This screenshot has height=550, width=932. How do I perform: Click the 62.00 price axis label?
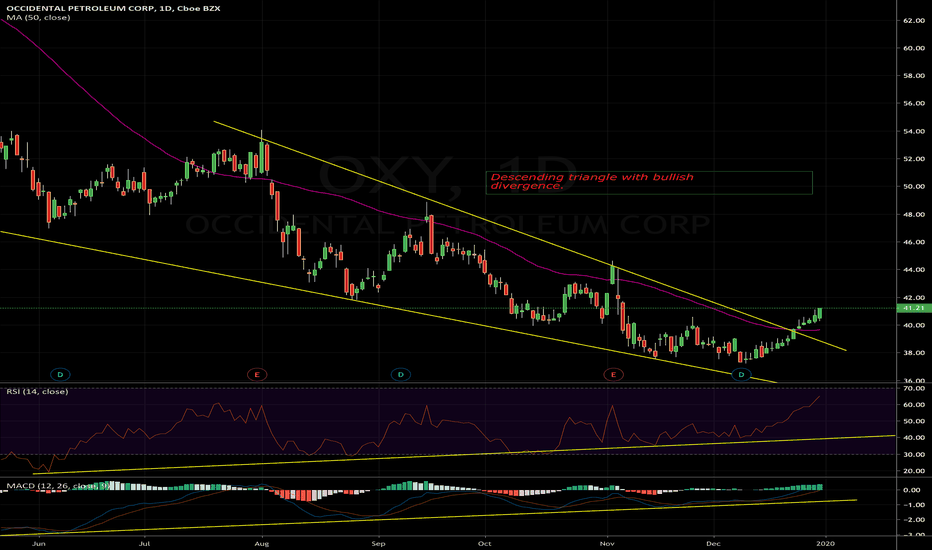(x=914, y=20)
